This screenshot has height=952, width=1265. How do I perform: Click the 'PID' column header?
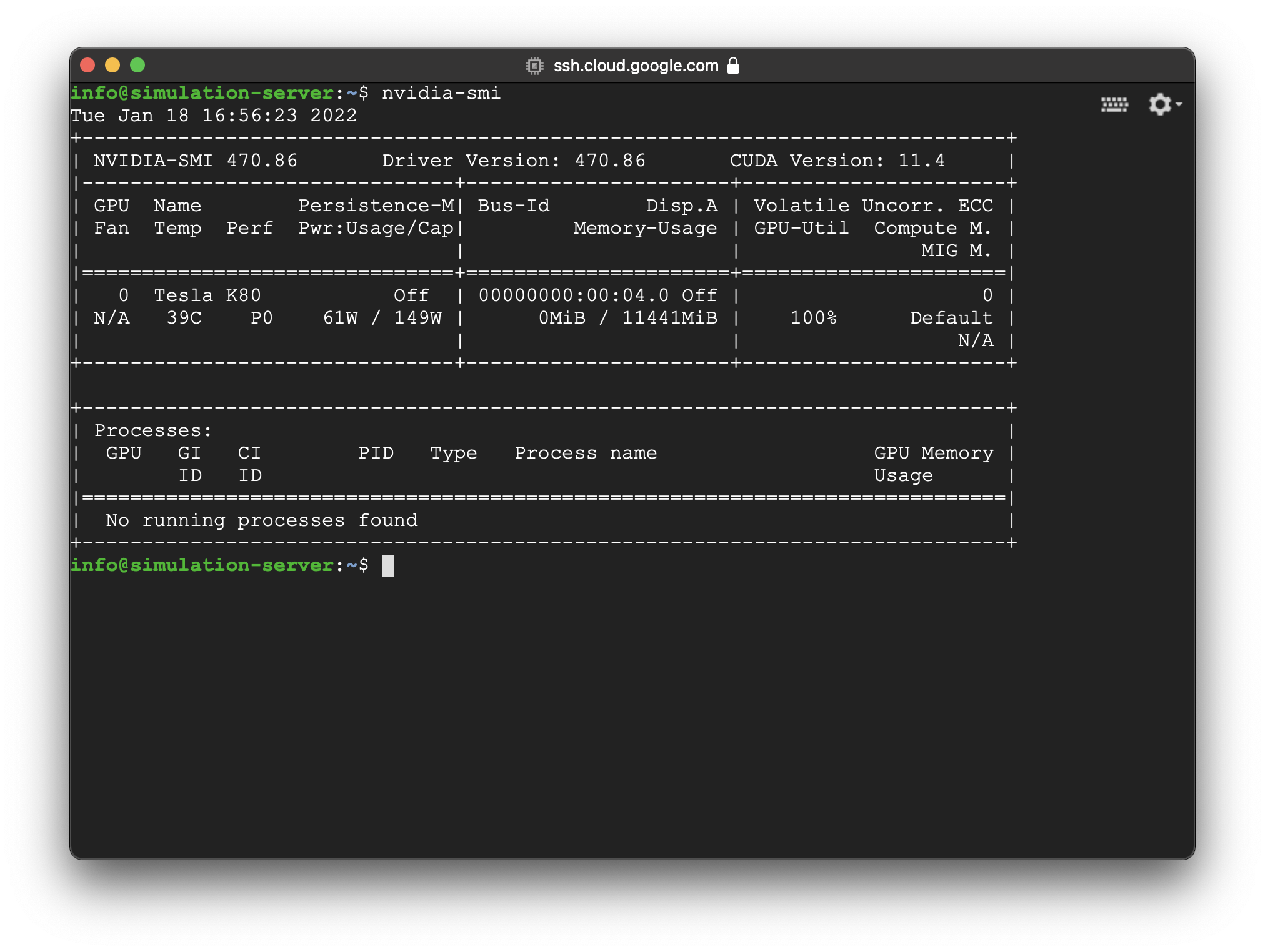(376, 453)
